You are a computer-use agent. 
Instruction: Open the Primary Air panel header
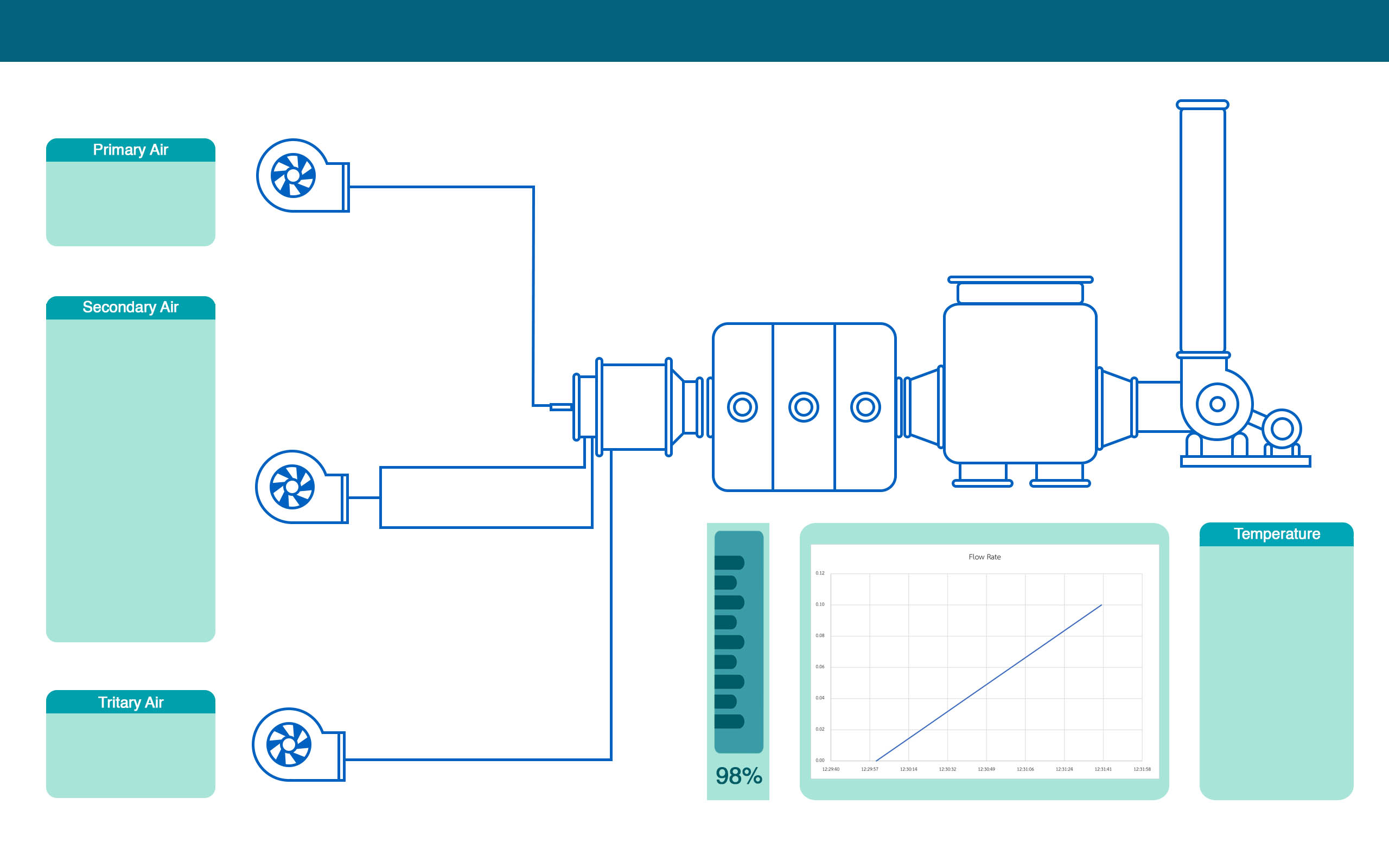130,150
